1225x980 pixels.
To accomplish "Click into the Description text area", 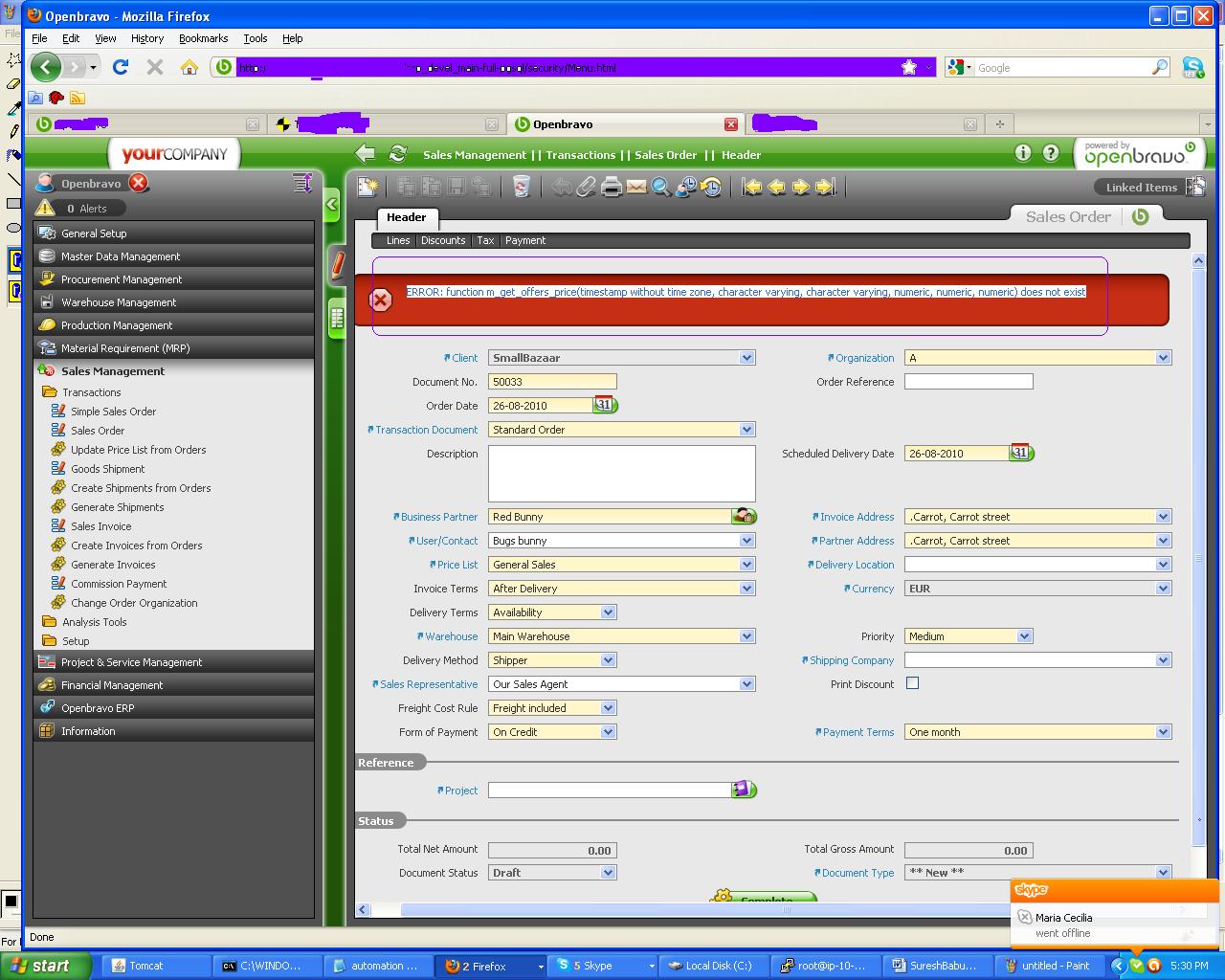I will pos(622,474).
